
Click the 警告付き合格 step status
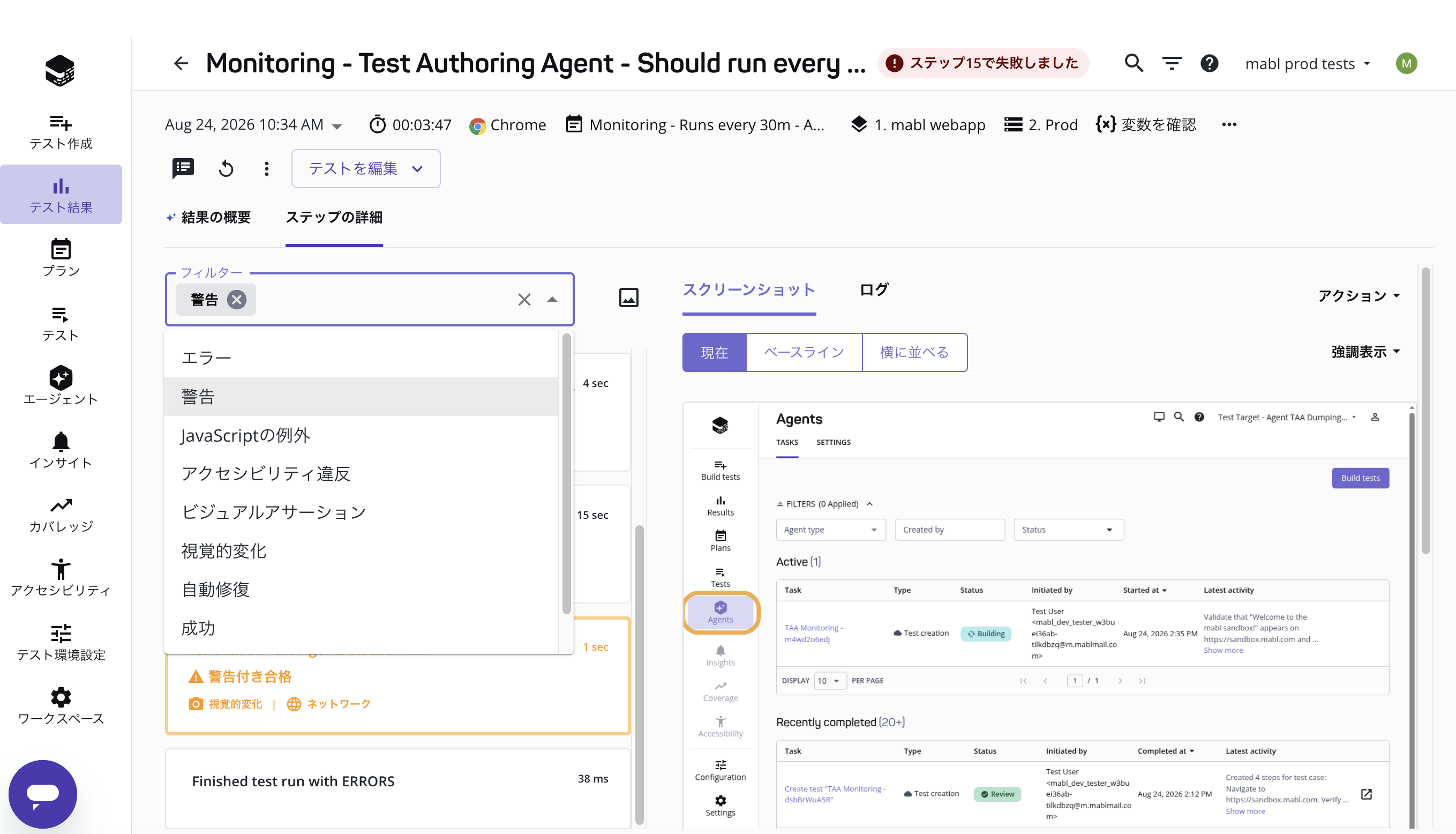click(x=241, y=676)
